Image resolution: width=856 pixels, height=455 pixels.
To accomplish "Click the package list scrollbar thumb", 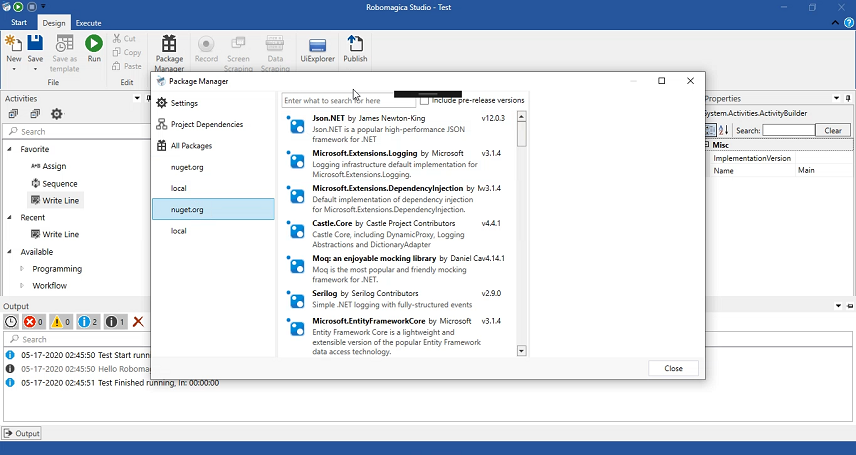I will tap(522, 134).
